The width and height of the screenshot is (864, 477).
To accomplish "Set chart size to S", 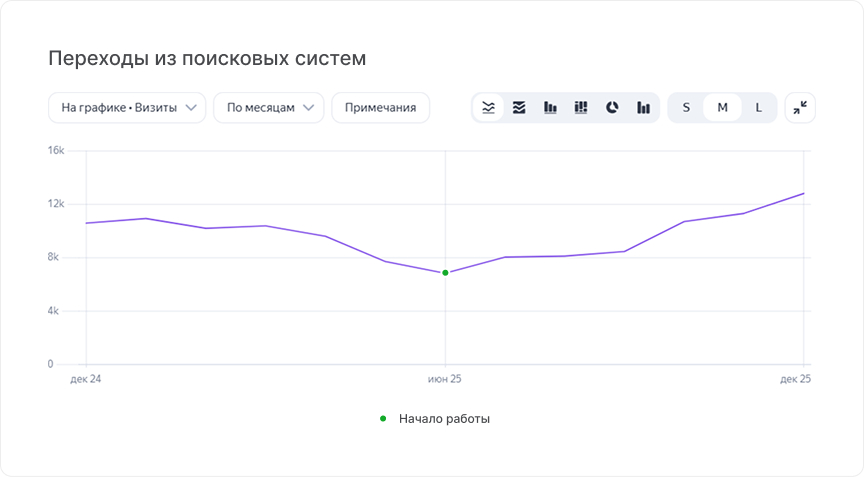I will click(686, 107).
